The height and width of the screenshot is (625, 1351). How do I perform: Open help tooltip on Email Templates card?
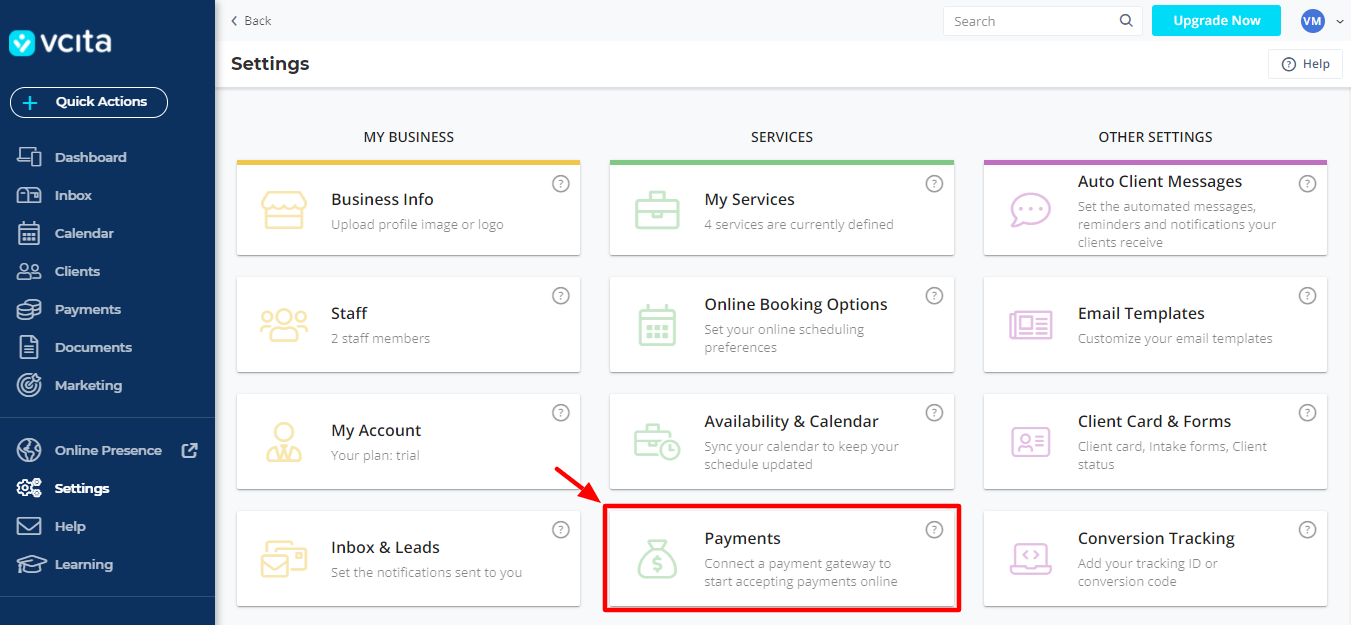[x=1307, y=296]
